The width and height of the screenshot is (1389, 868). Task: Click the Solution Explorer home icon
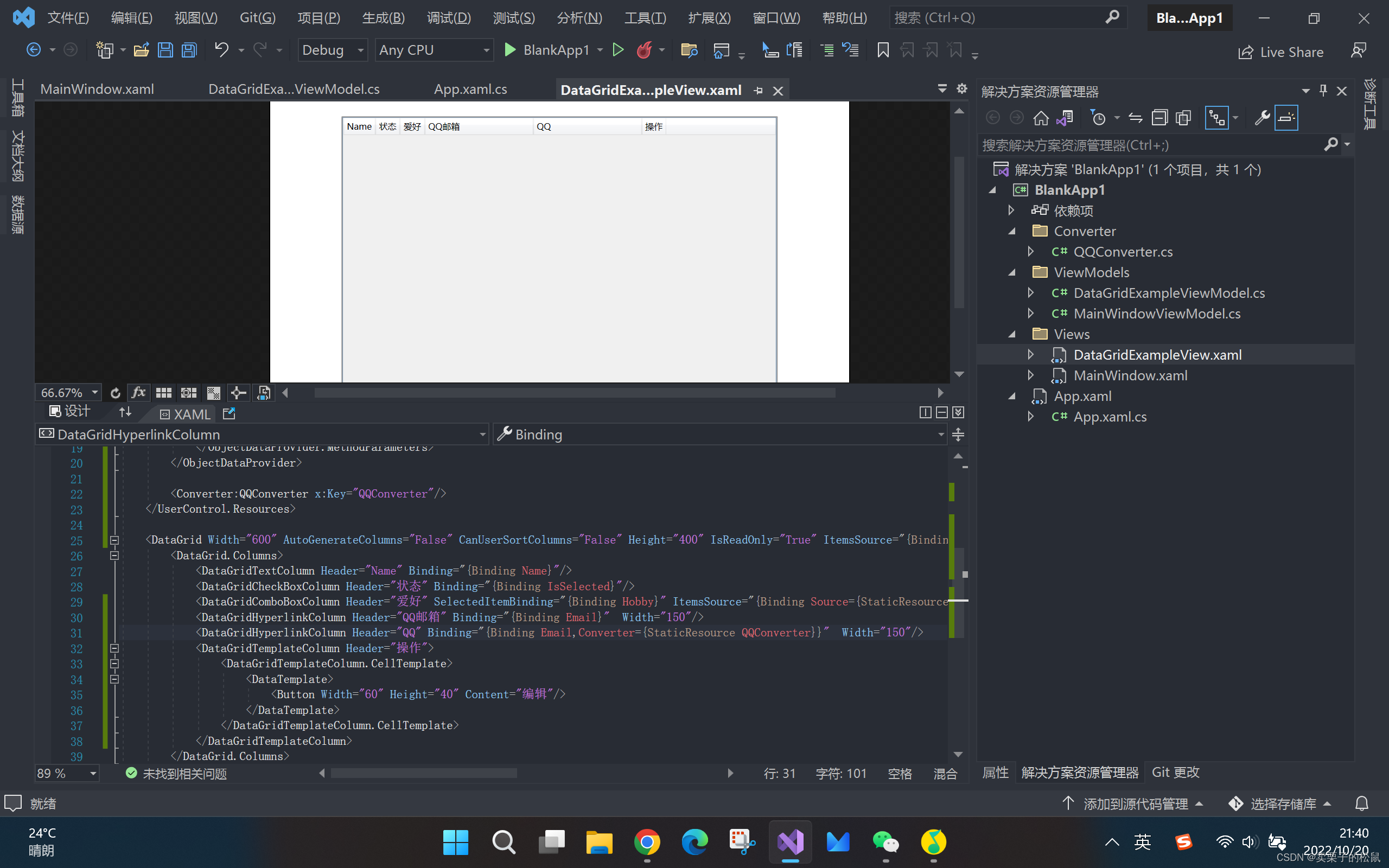[1041, 118]
